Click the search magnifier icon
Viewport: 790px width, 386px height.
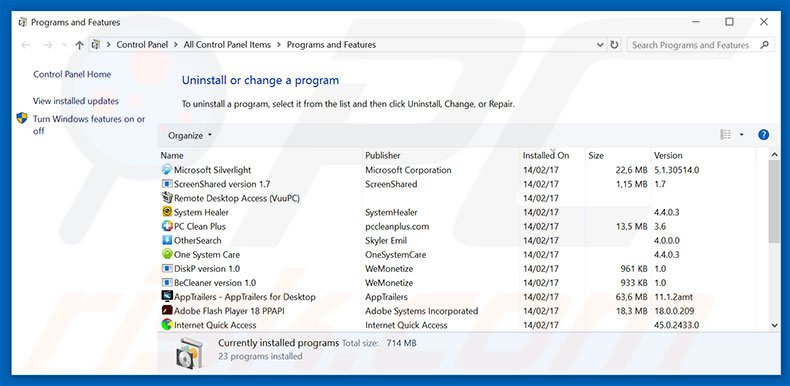click(x=765, y=45)
